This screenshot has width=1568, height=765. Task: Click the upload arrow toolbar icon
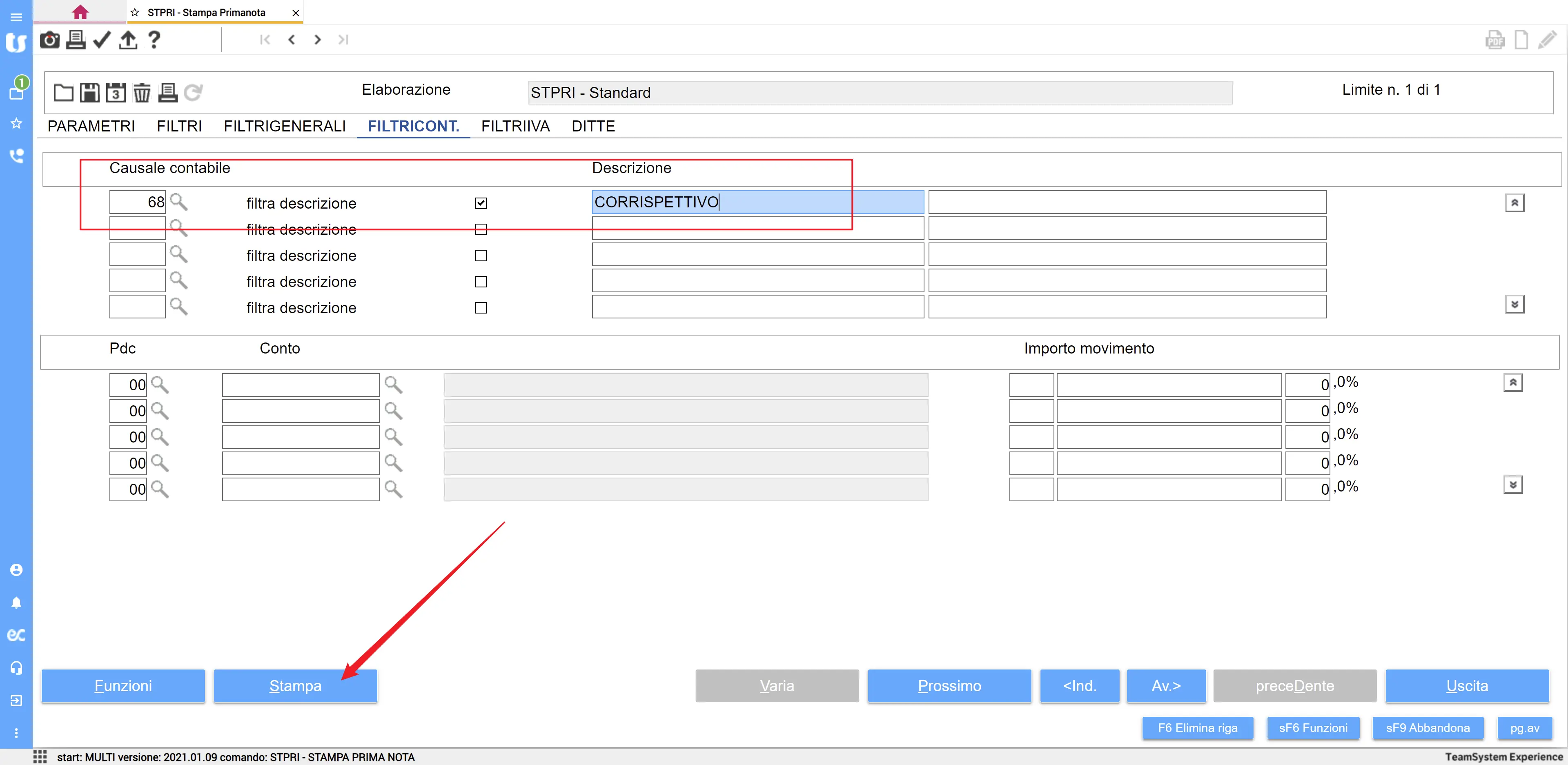coord(128,40)
